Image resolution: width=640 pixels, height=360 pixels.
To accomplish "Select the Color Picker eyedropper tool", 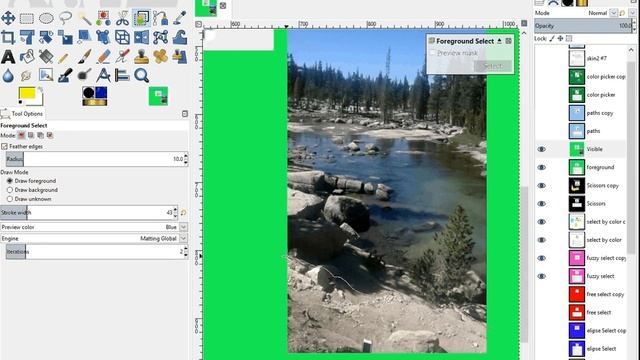I will (x=180, y=18).
